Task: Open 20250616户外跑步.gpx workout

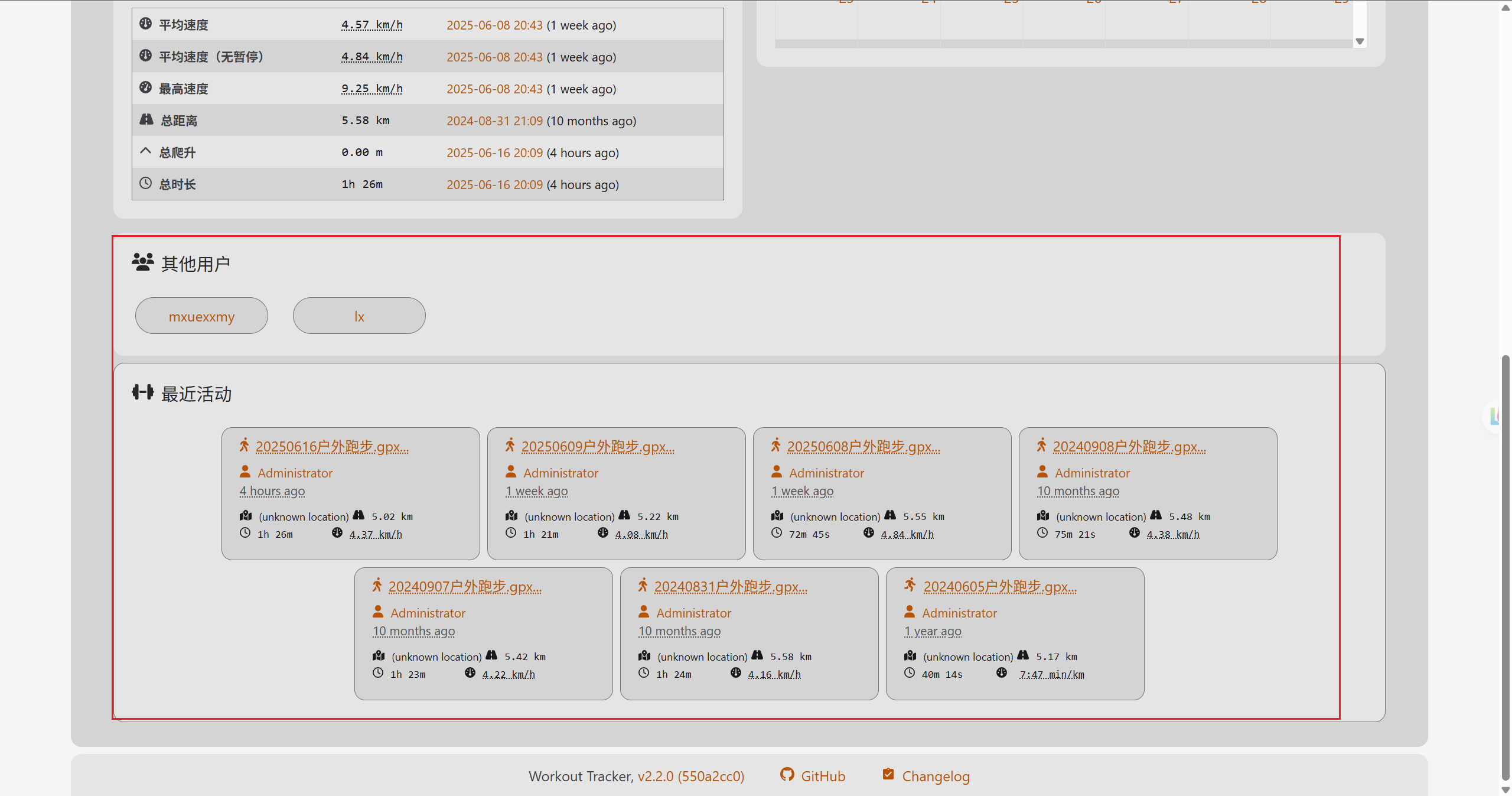Action: pyautogui.click(x=332, y=446)
